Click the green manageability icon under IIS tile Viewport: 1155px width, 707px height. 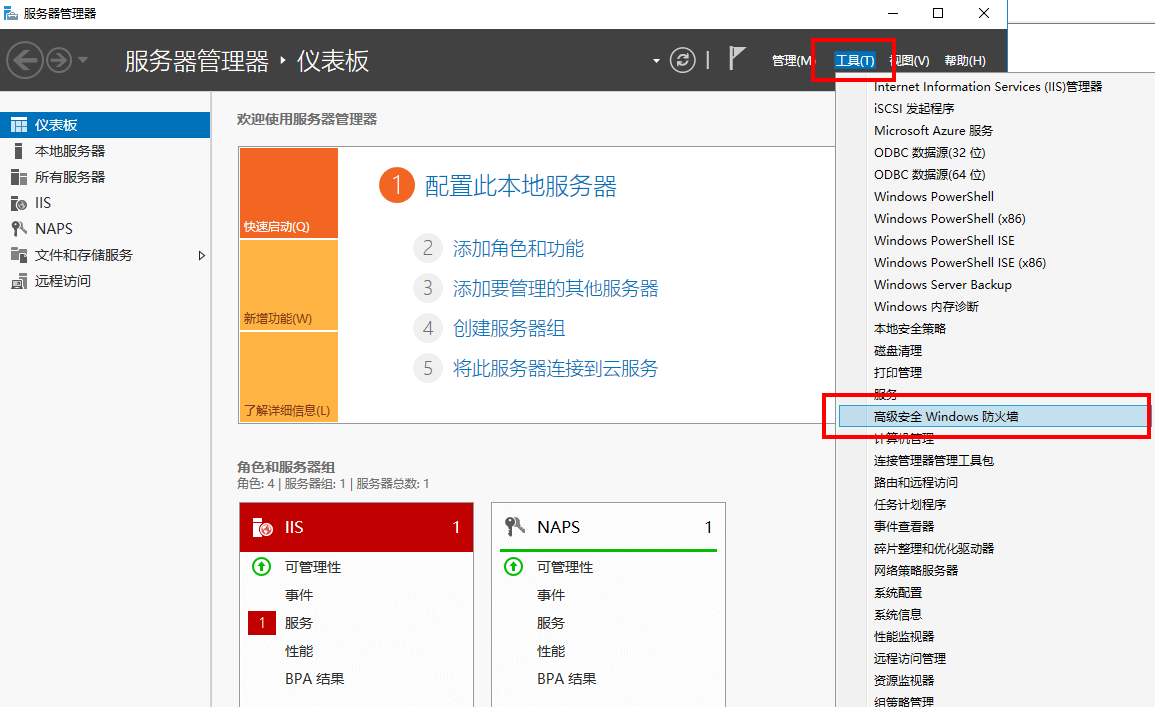[261, 567]
